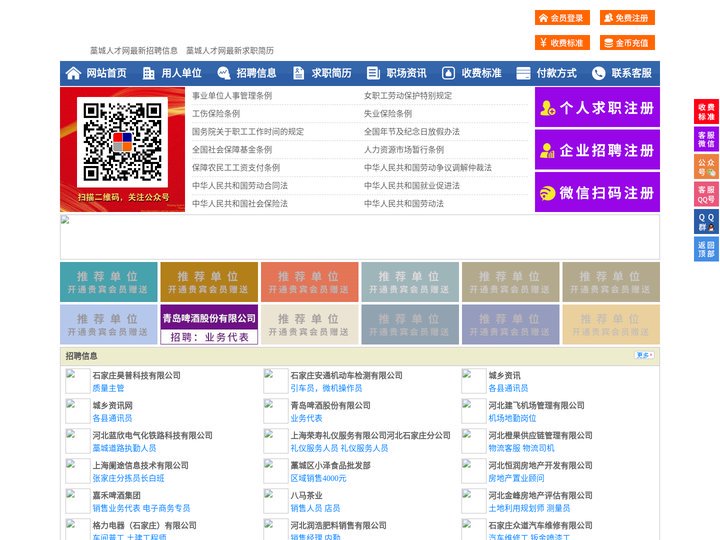Open 藁城人才网最新求职简历 link
The image size is (720, 540).
pyautogui.click(x=230, y=51)
